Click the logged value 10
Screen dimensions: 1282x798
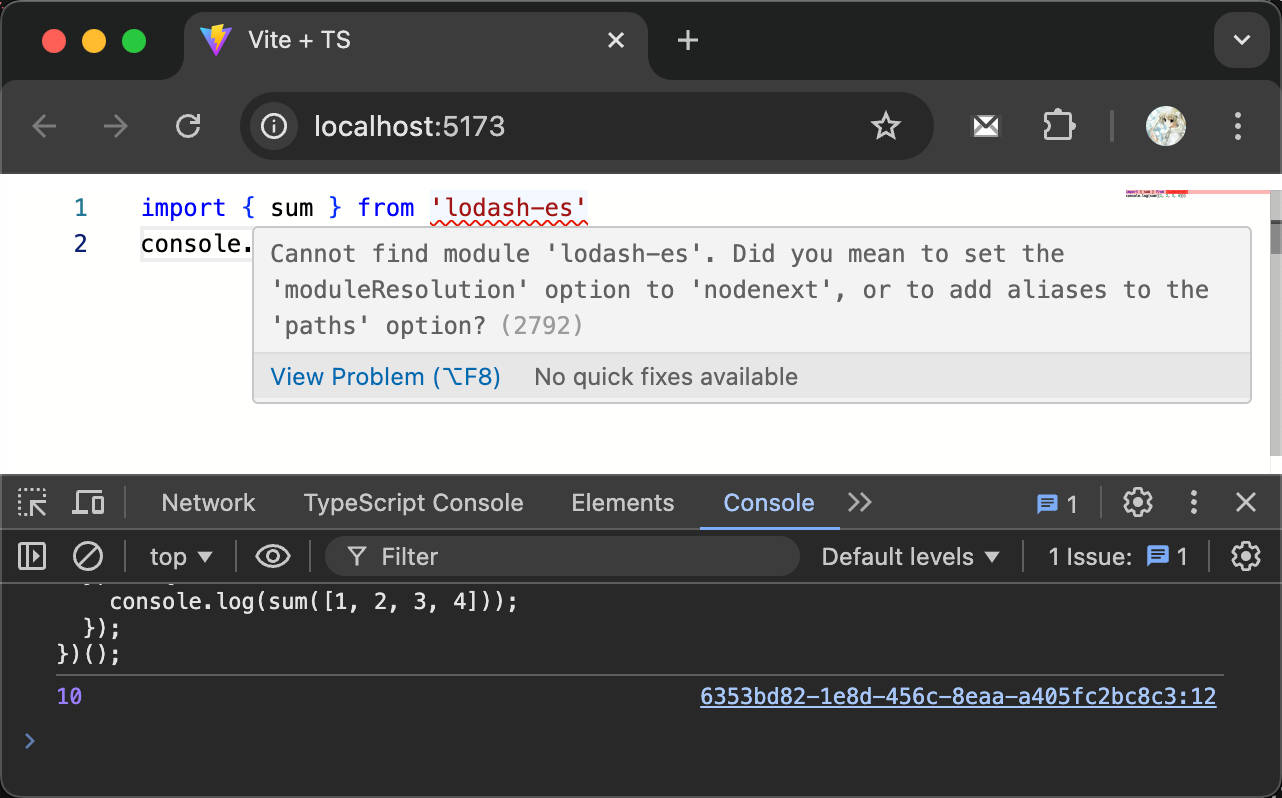[x=69, y=696]
